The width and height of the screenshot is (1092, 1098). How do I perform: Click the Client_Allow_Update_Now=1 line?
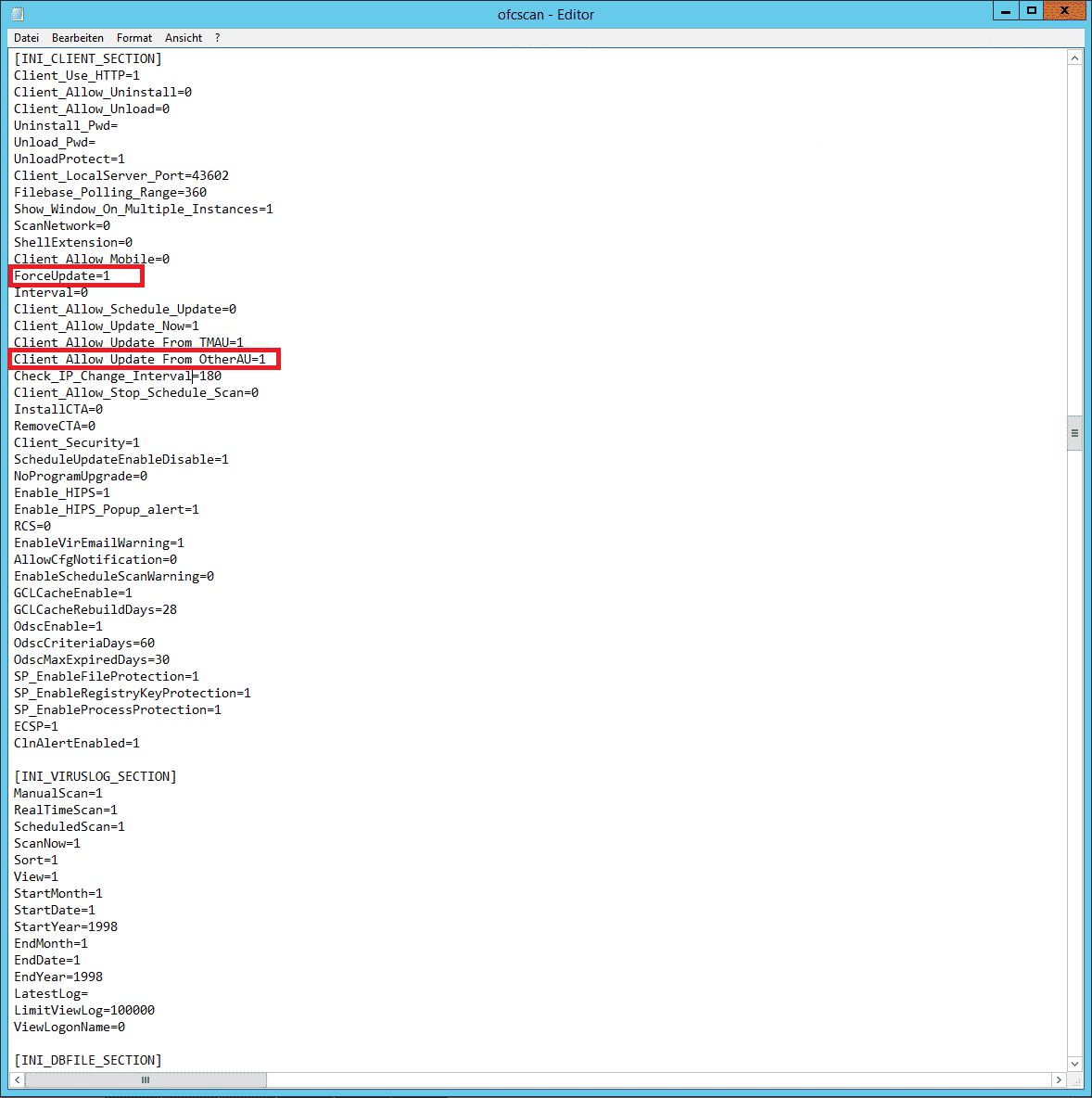click(106, 326)
